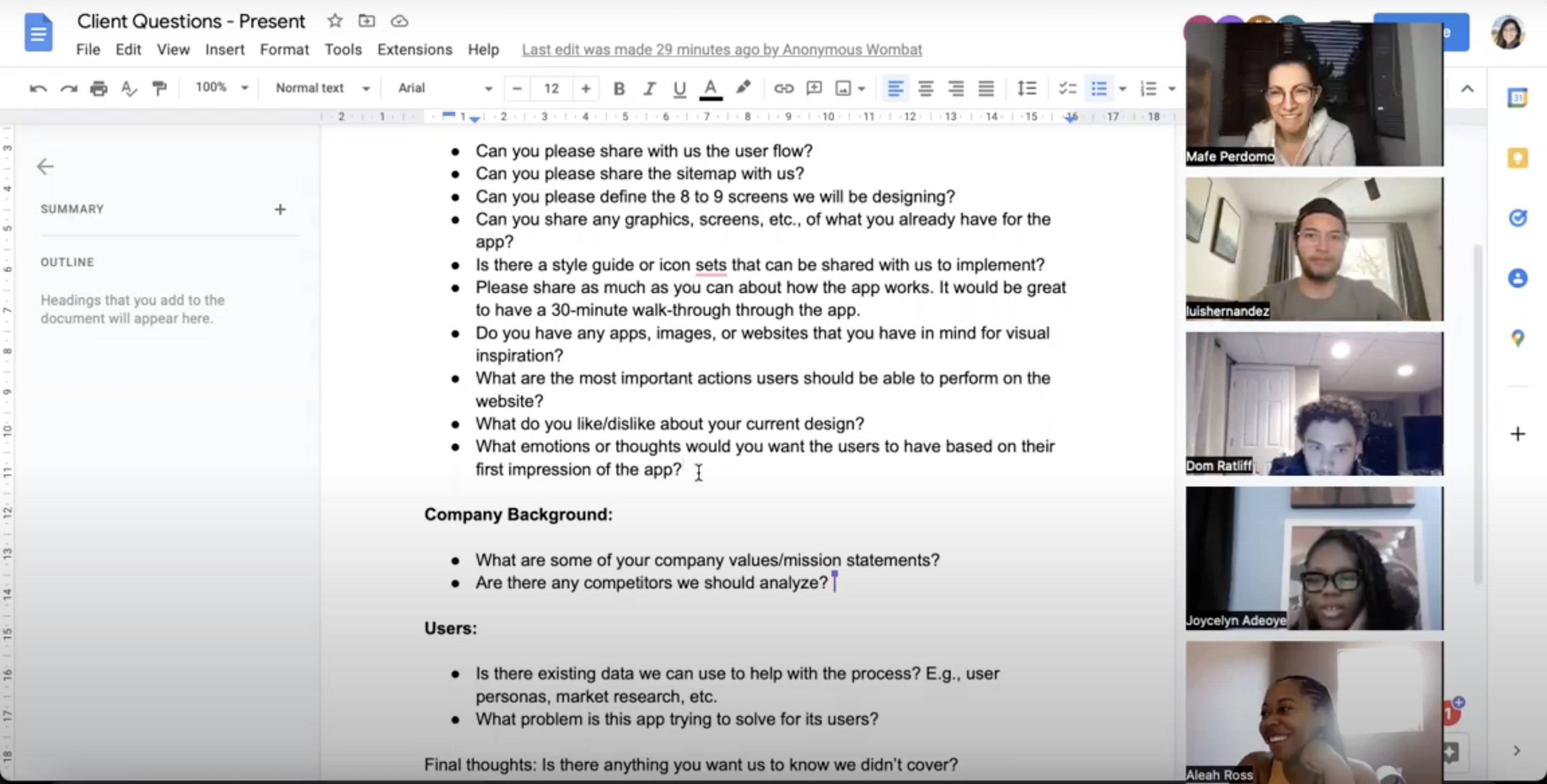The width and height of the screenshot is (1547, 784).
Task: Click the document title Client Questions - Present
Action: tap(191, 21)
